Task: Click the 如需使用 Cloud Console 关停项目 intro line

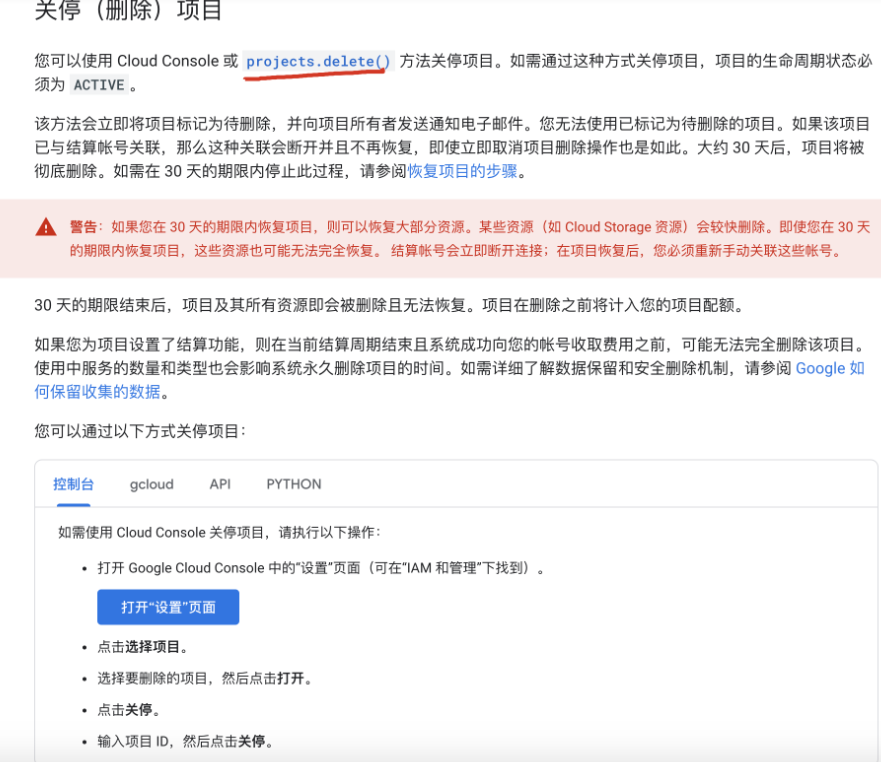Action: tap(219, 532)
